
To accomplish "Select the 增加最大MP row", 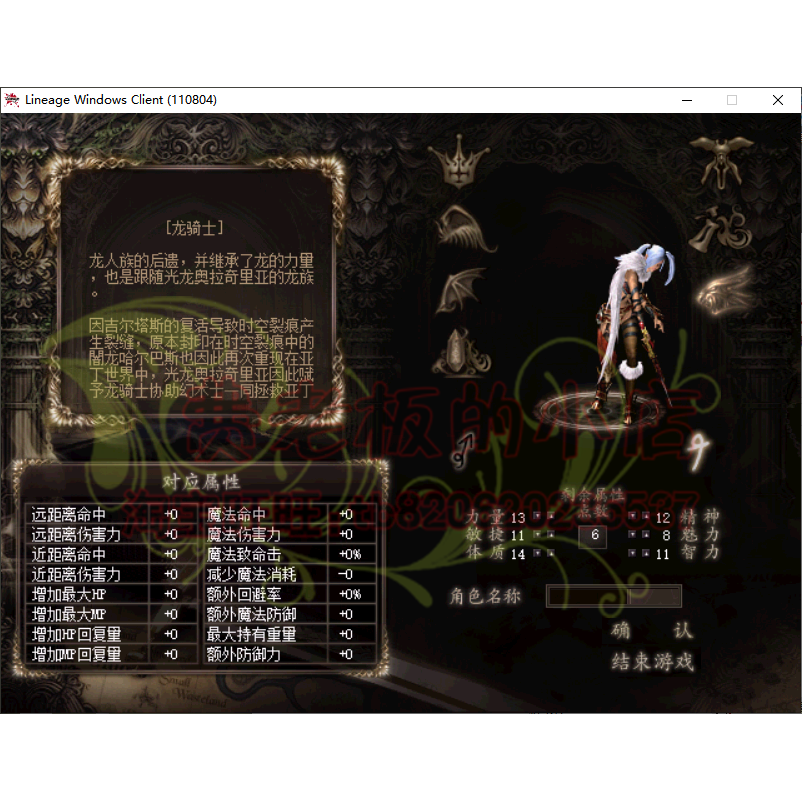I will [112, 614].
